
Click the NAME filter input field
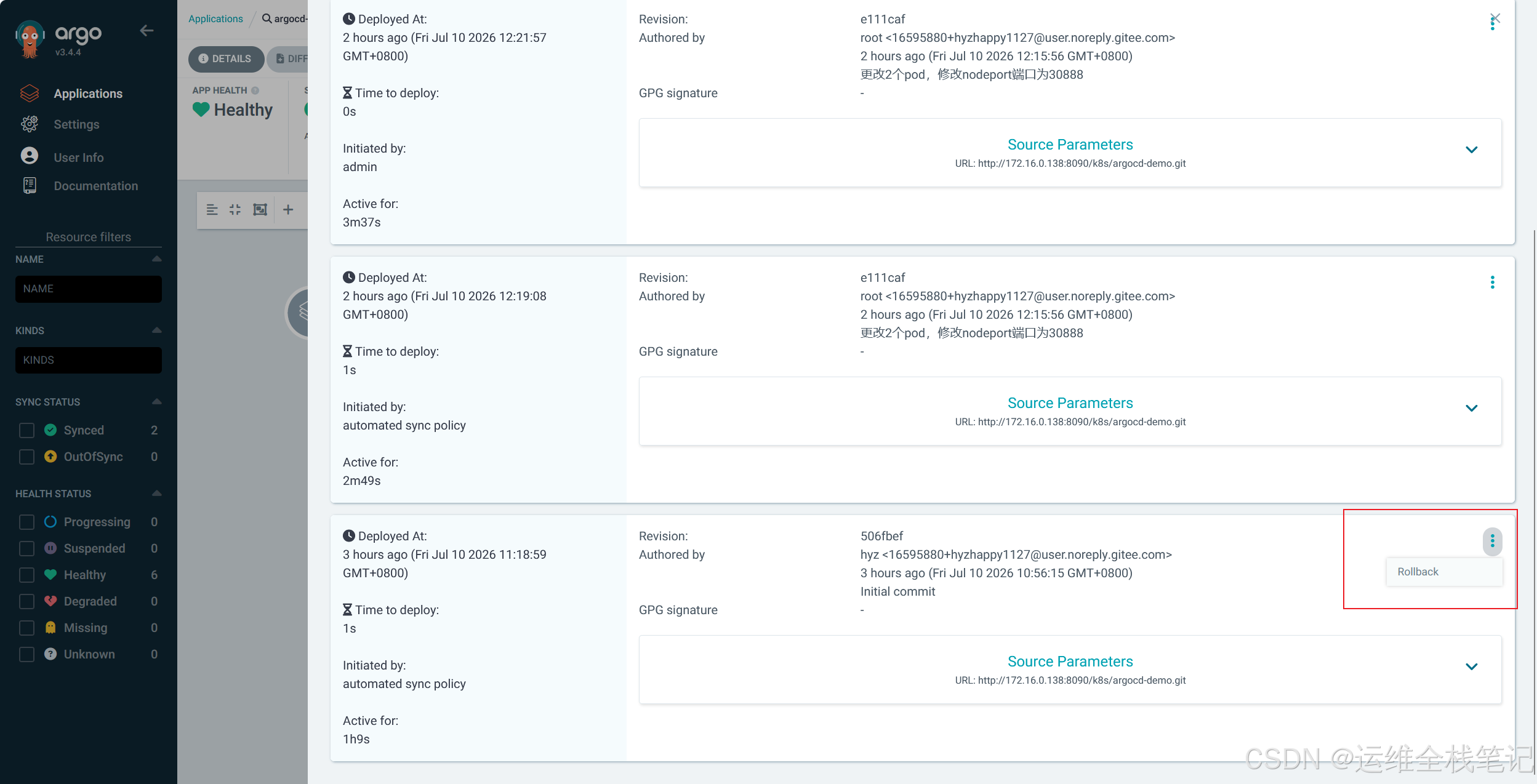(x=89, y=289)
